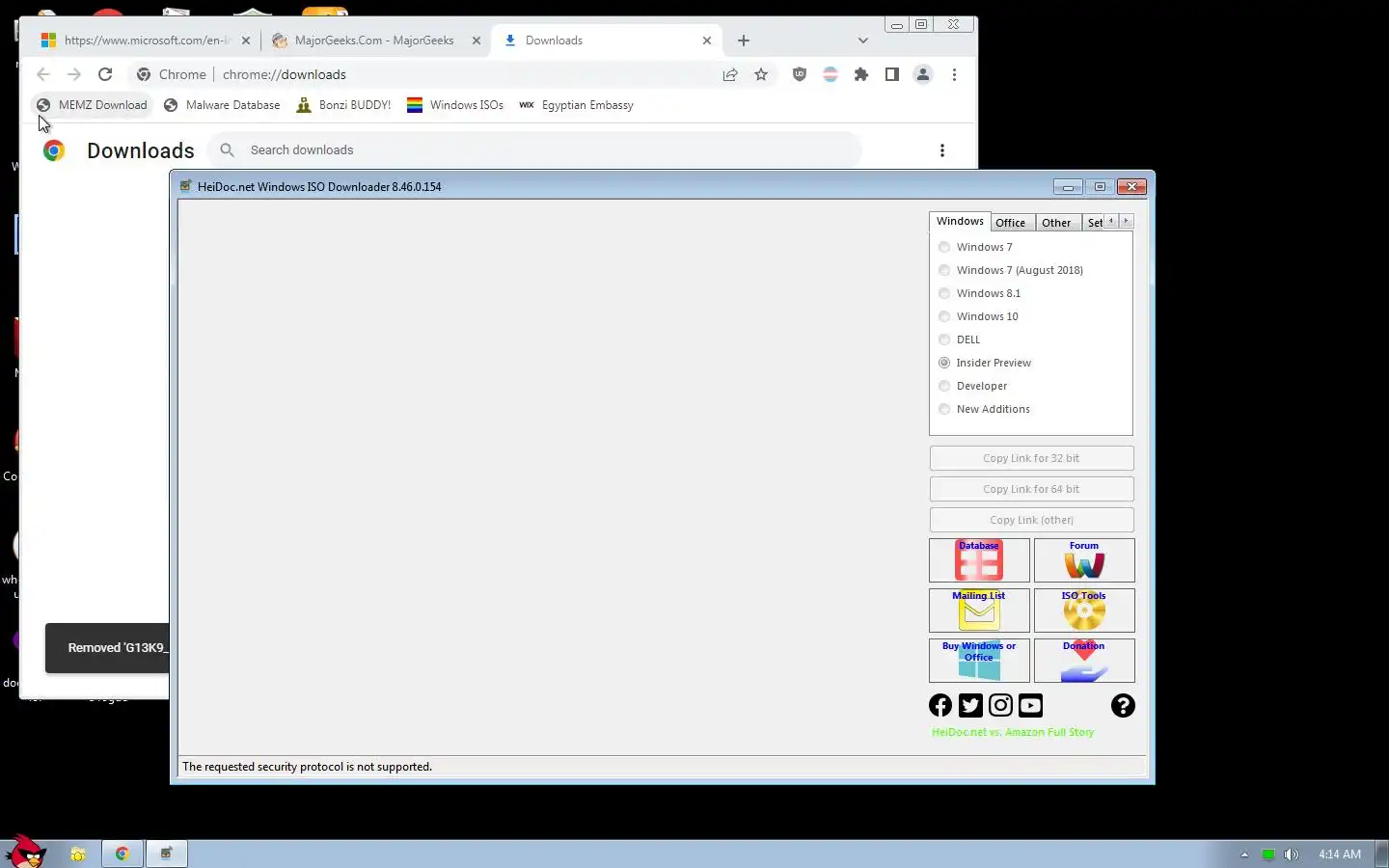Image resolution: width=1389 pixels, height=868 pixels.
Task: Click the Copy Link for 64 bit button
Action: 1031,489
